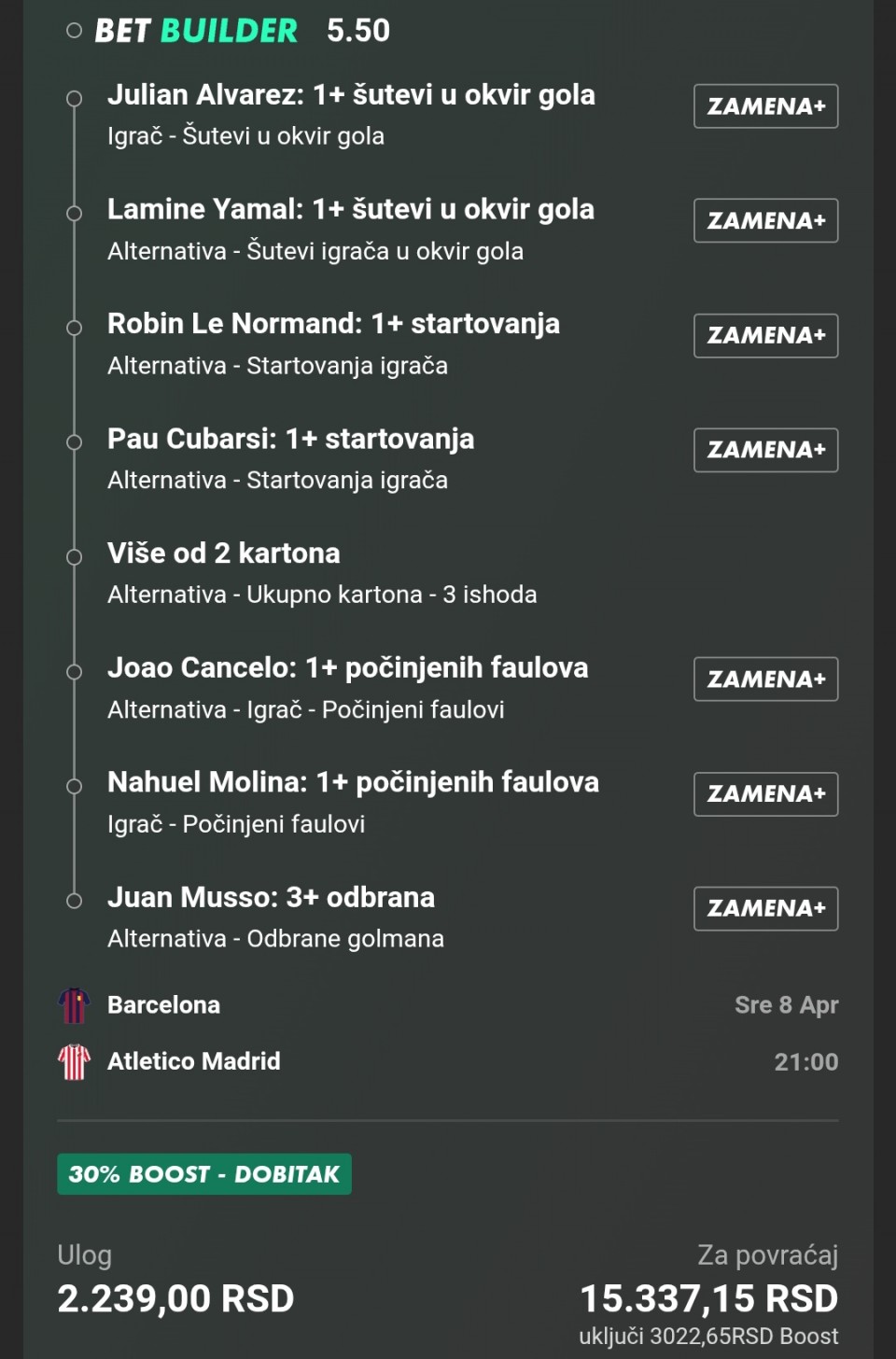Open the Barcelona team name
The width and height of the screenshot is (896, 1359).
[164, 1005]
